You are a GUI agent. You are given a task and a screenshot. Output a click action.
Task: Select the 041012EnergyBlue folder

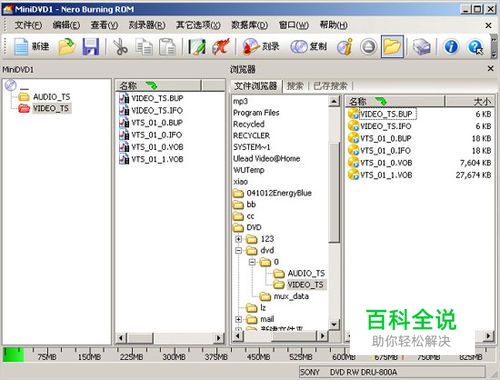[272, 193]
